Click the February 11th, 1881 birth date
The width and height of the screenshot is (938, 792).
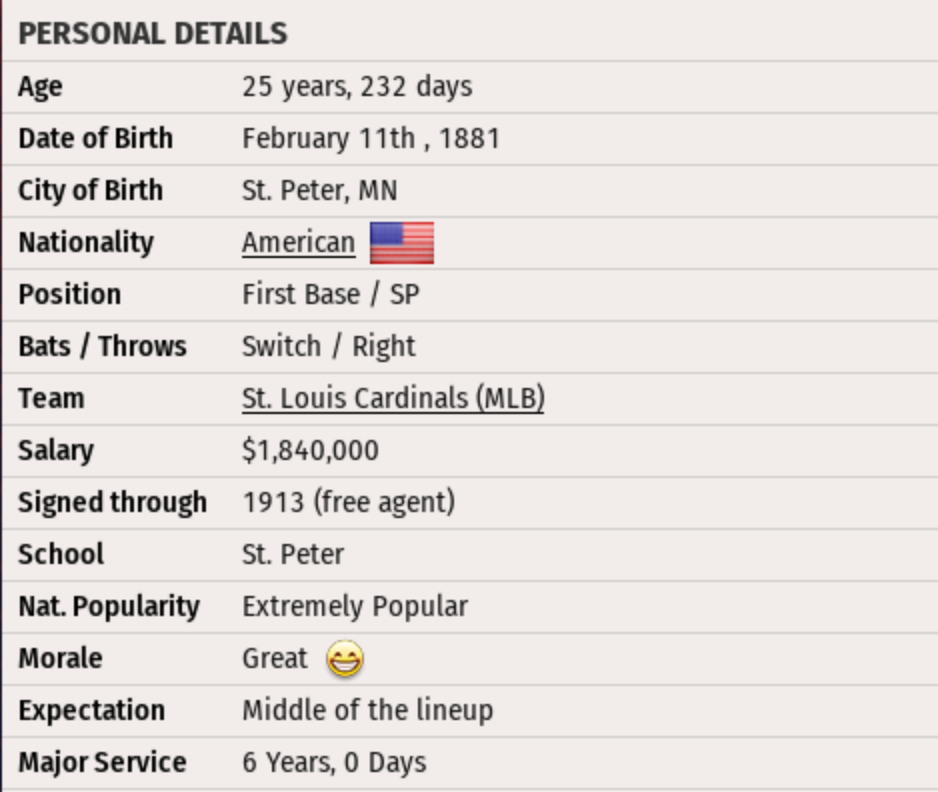click(370, 138)
